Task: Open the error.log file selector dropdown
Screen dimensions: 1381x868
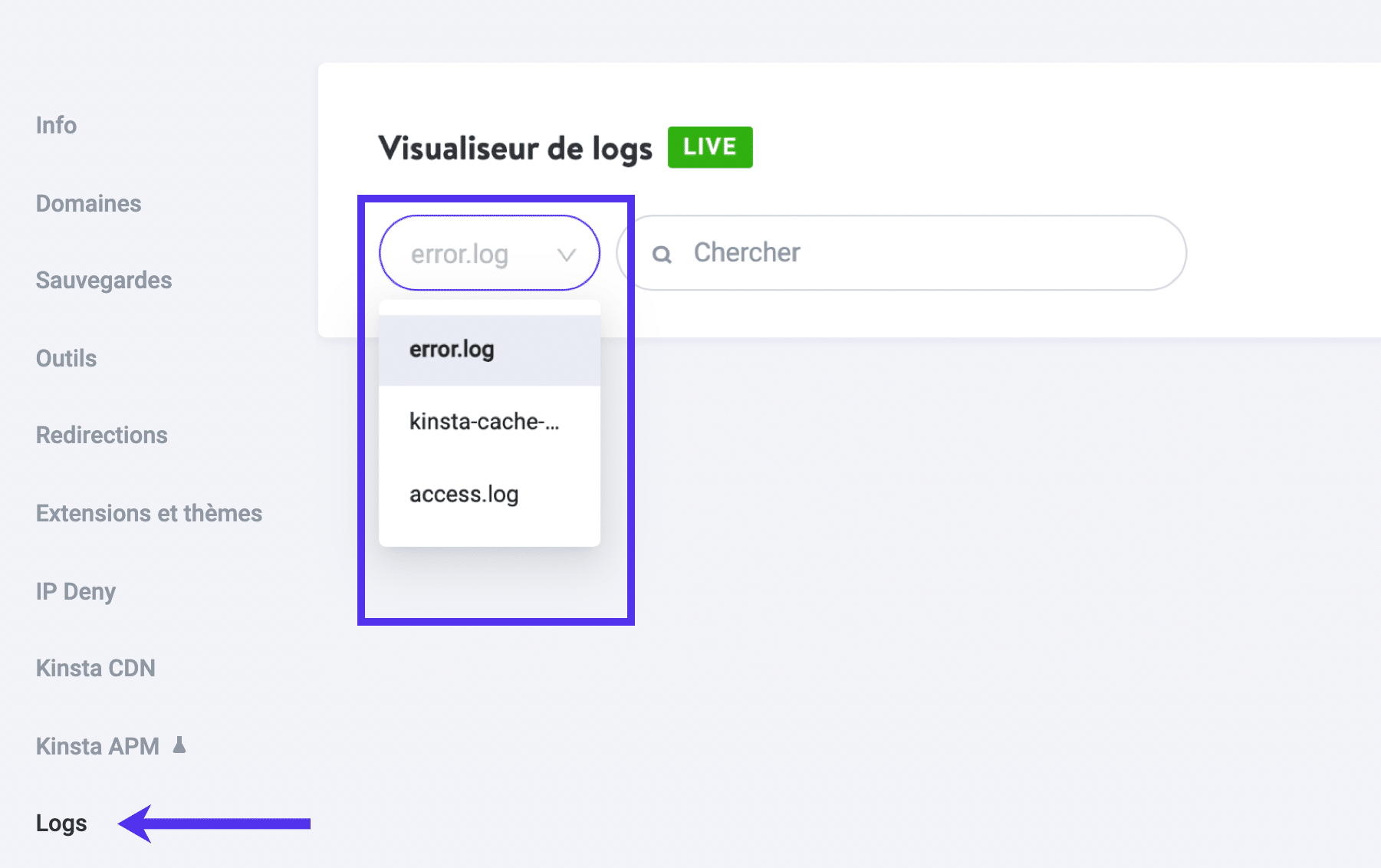Action: [488, 253]
